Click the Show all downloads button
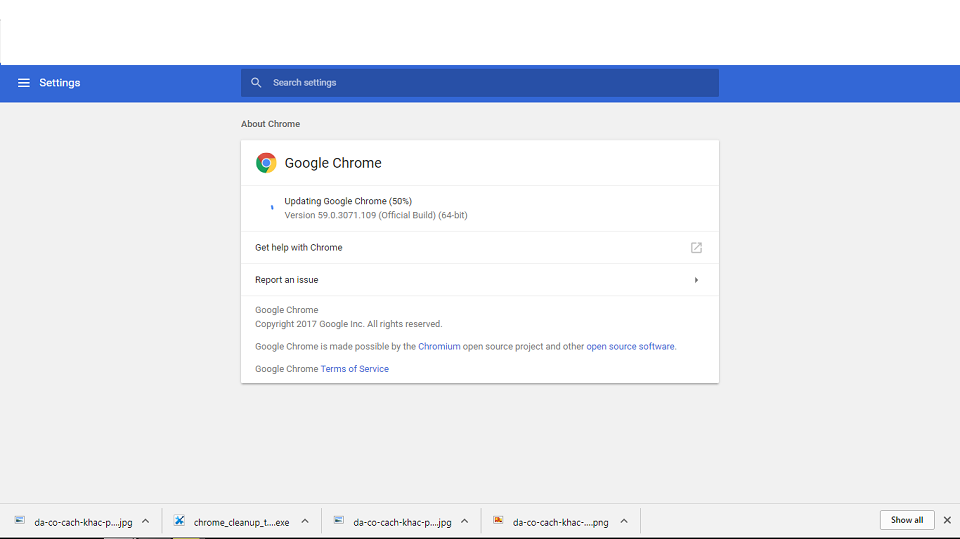Screen dimensions: 960x539 pyautogui.click(x=907, y=520)
